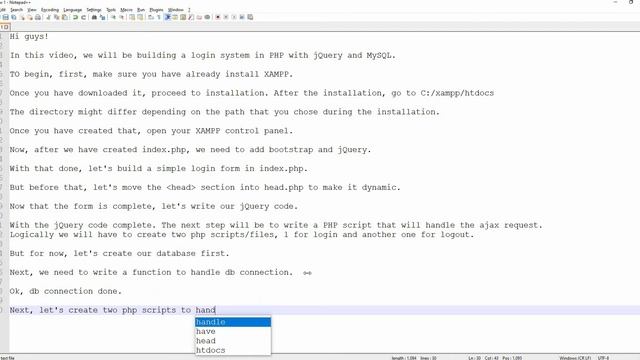Viewport: 640px width, 360px height.
Task: Click the Redo arrow icon
Action: pyautogui.click(x=84, y=17)
